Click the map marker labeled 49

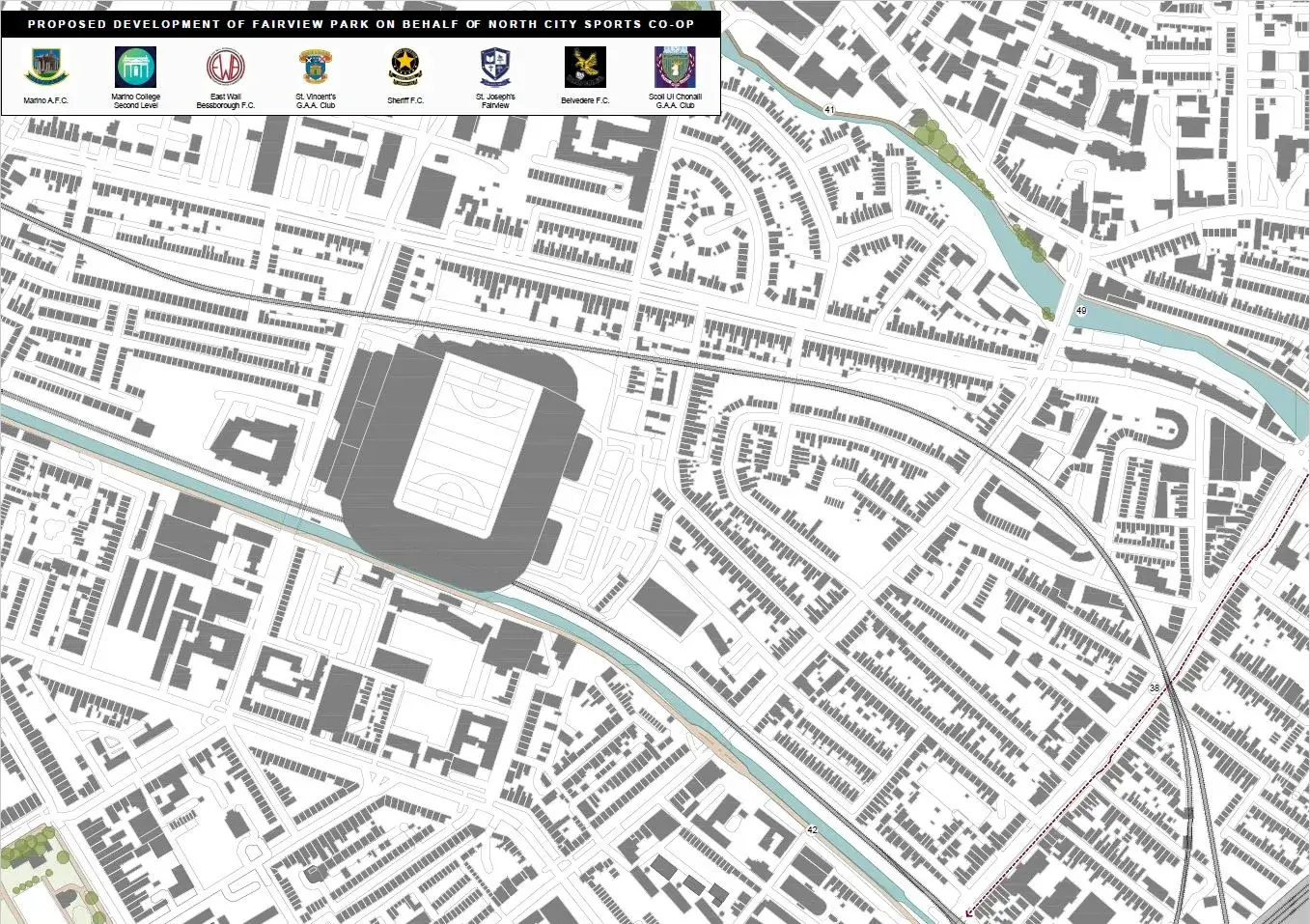[x=1080, y=310]
